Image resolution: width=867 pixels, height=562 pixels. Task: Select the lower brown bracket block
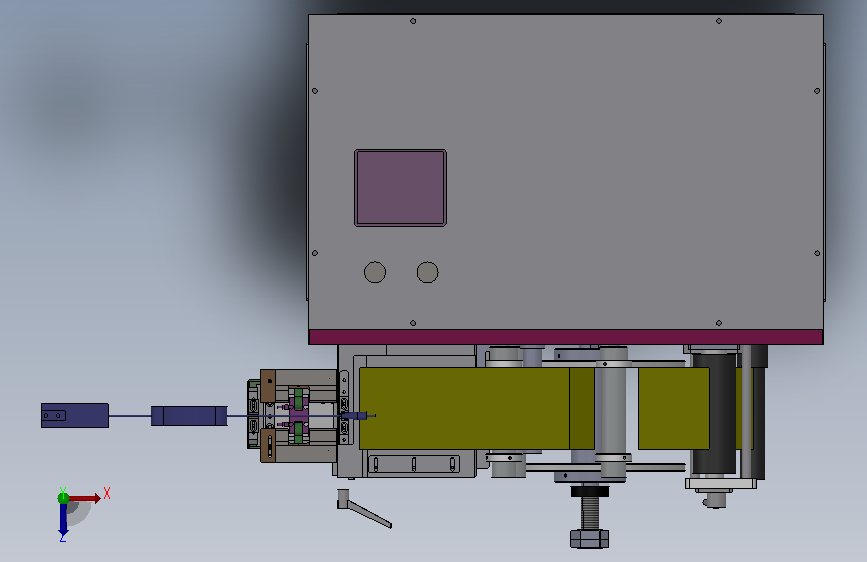[x=268, y=445]
